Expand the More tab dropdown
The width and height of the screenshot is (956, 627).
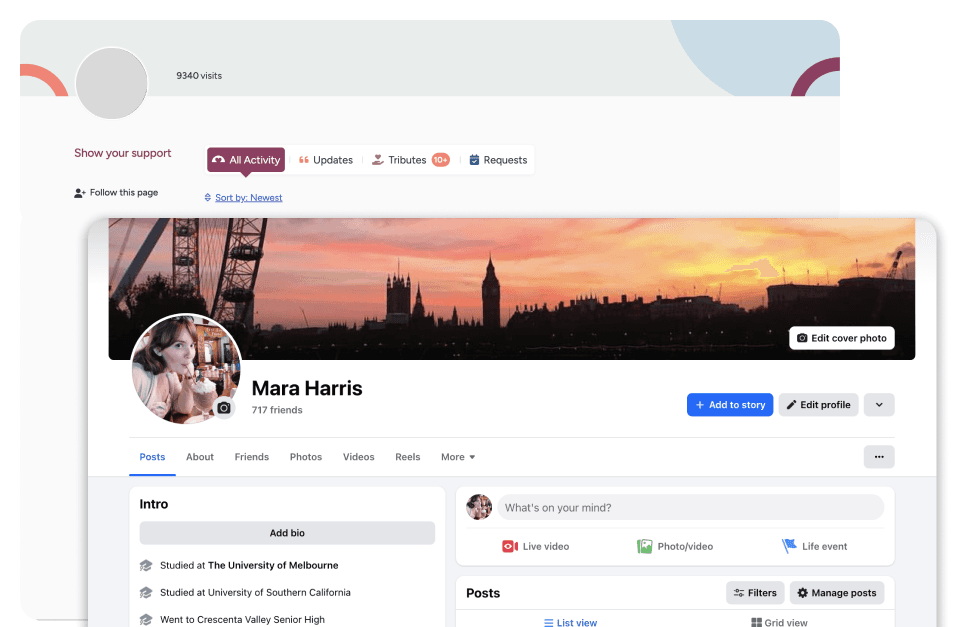point(458,457)
